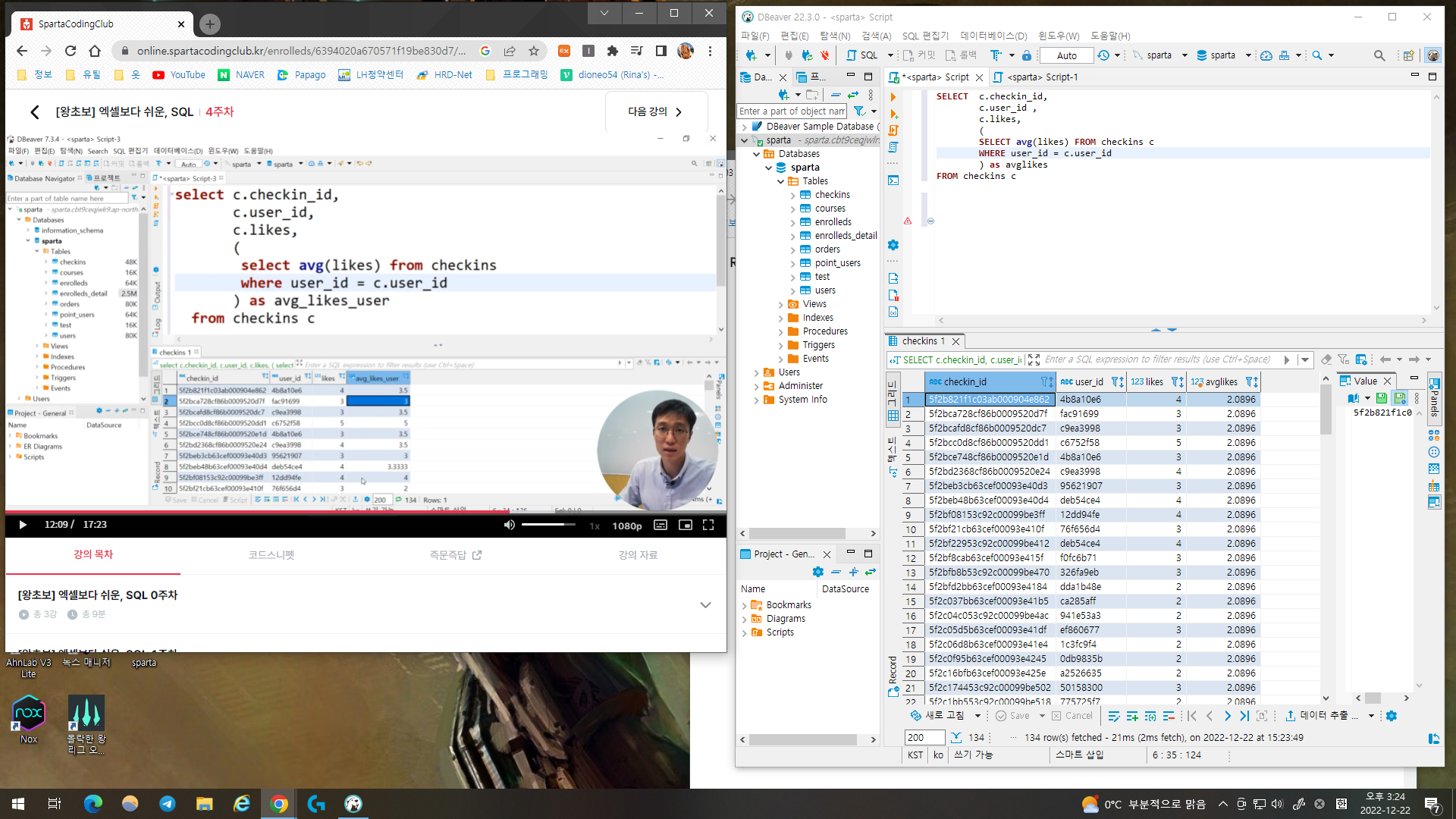The height and width of the screenshot is (819, 1456).
Task: Open Chrome extensions puzzle icon
Action: tap(613, 51)
